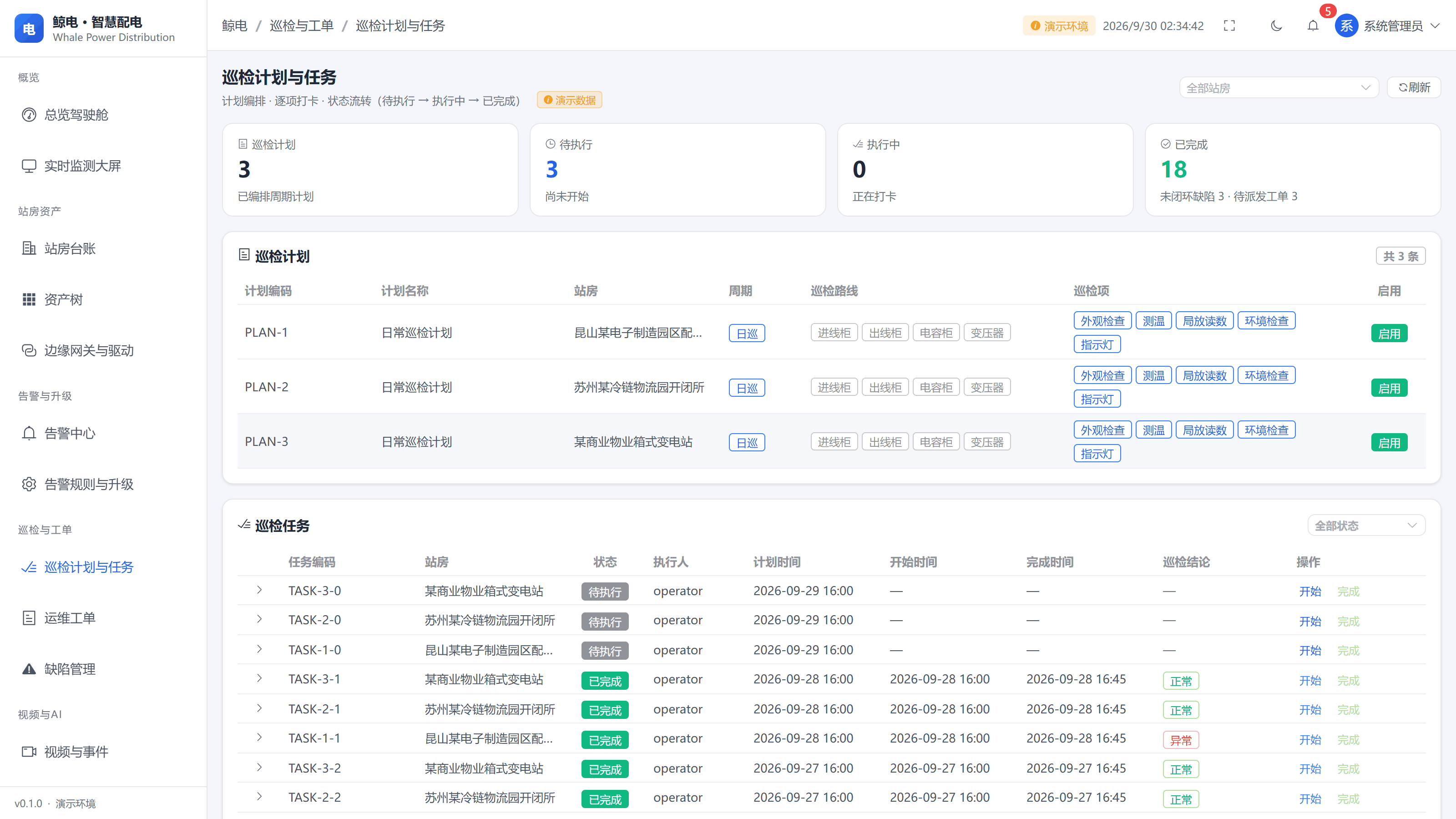Click 缺陷管理 warning triangle icon
Viewport: 1456px width, 819px height.
pyautogui.click(x=29, y=669)
